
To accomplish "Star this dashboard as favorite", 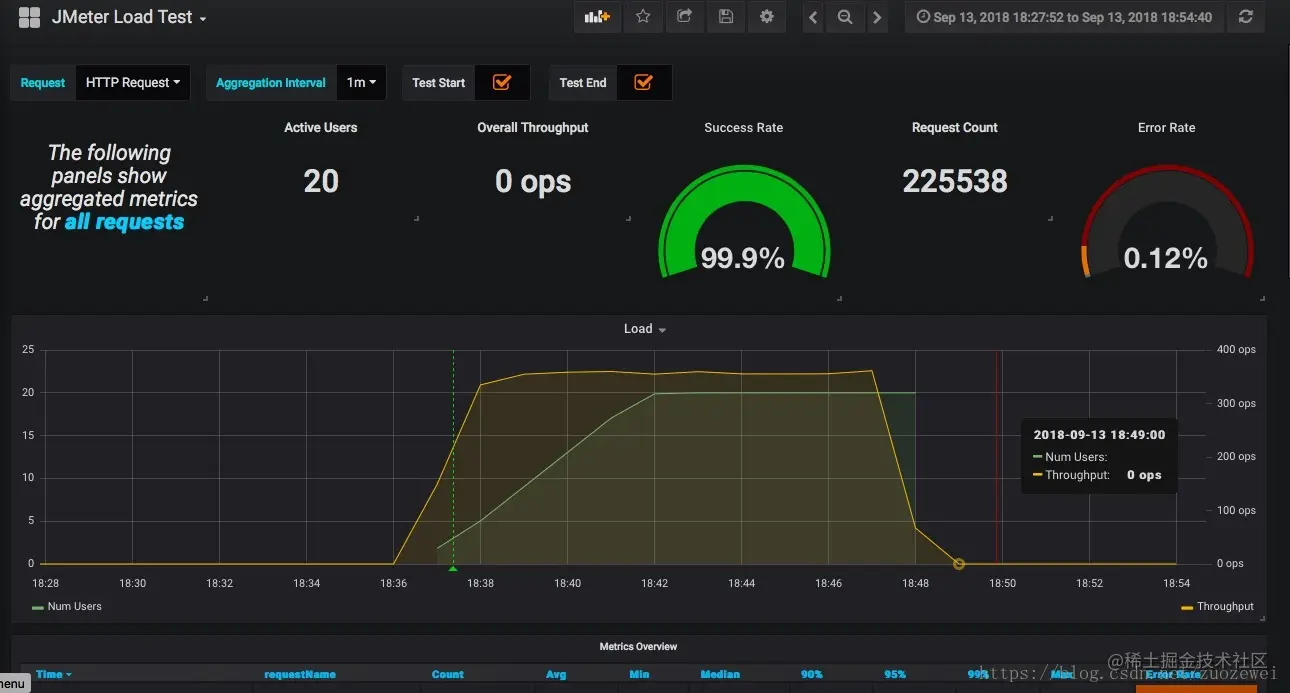I will click(643, 17).
